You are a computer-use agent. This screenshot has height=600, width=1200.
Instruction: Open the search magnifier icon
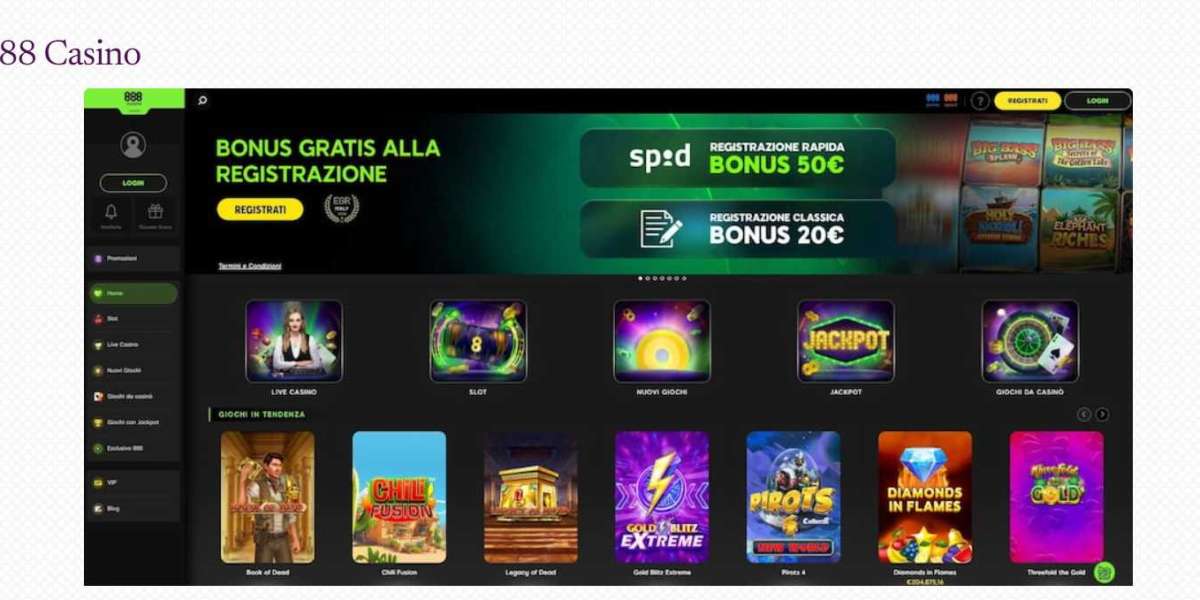pos(203,100)
